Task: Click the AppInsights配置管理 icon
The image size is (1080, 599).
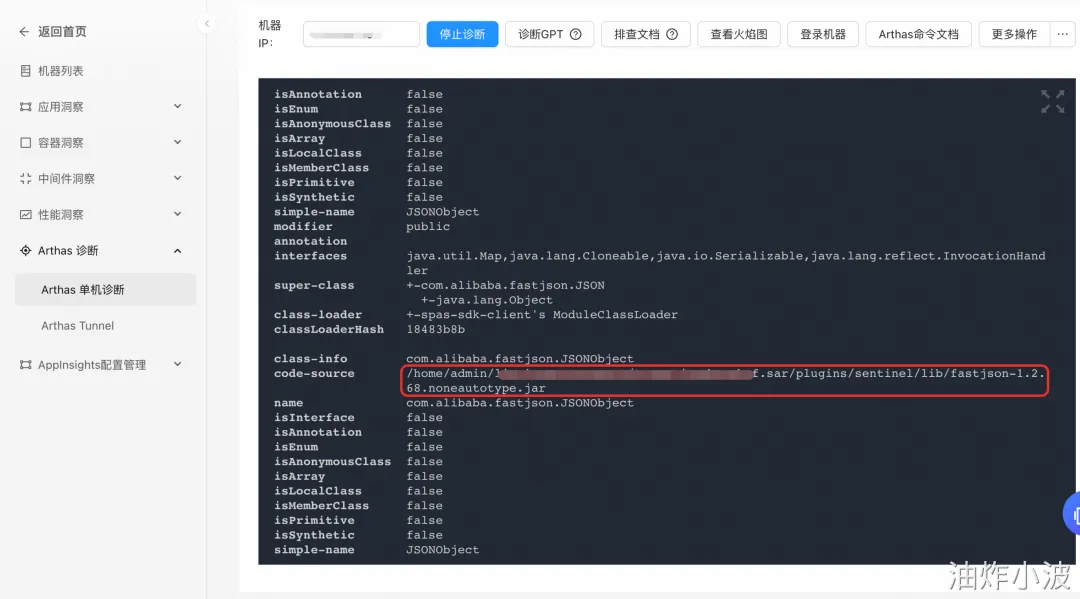Action: coord(25,365)
